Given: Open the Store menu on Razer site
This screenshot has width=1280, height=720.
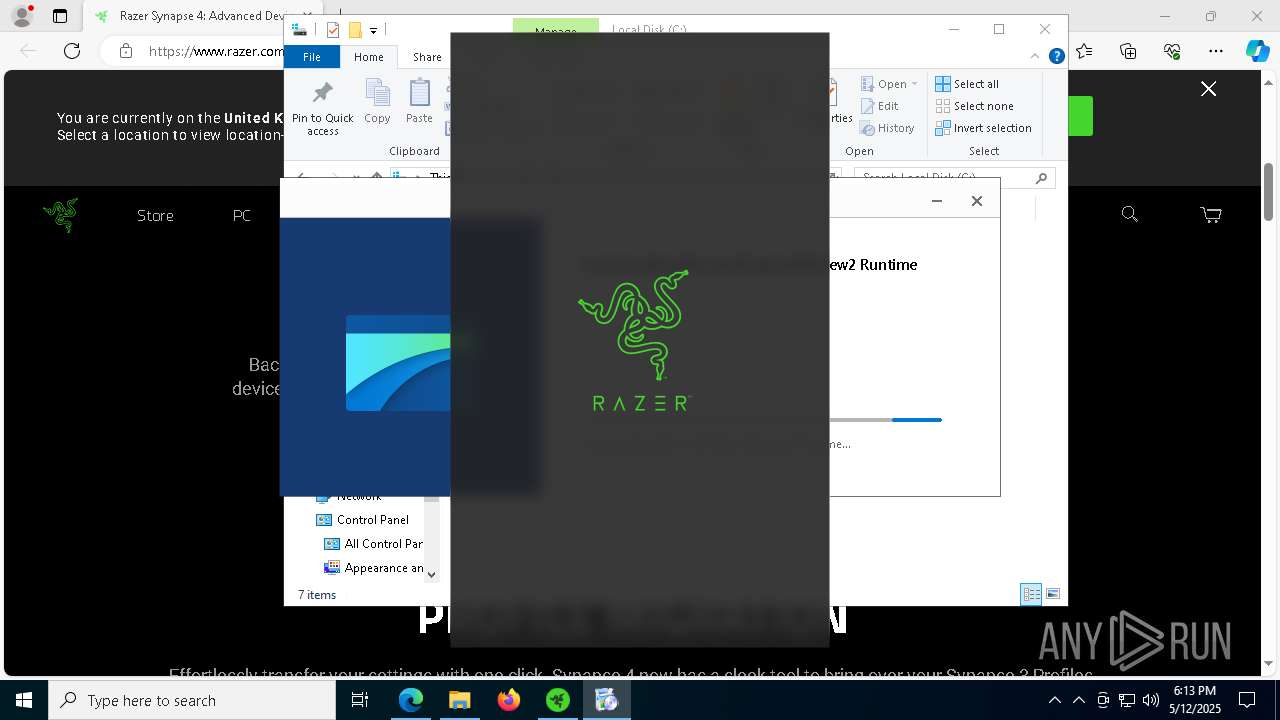Looking at the screenshot, I should pos(155,215).
